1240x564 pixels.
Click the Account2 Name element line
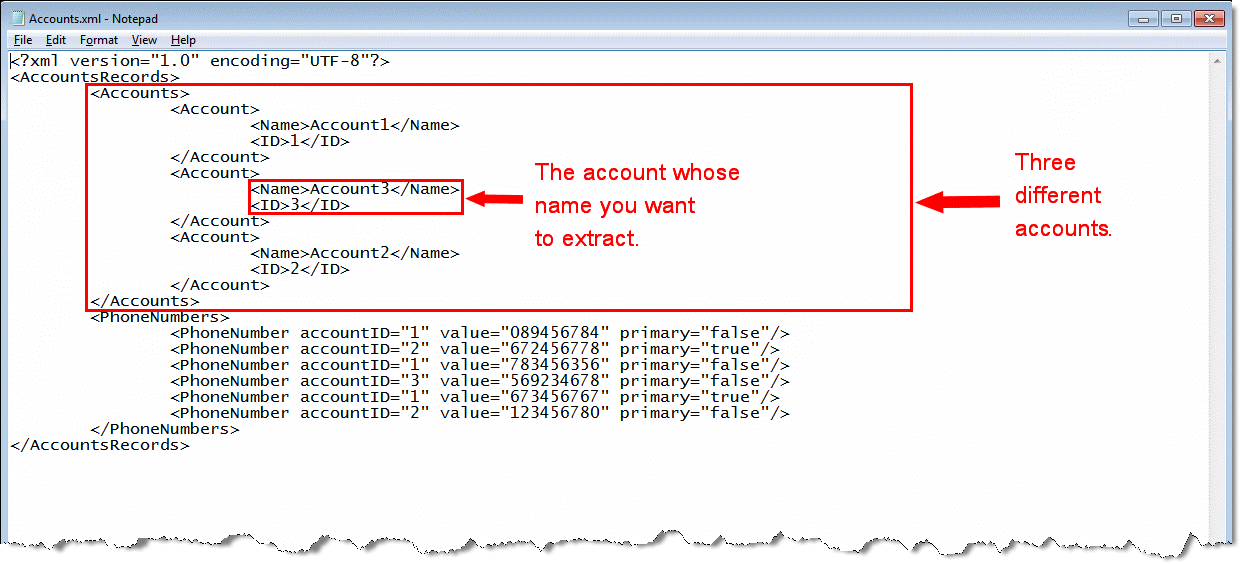point(354,253)
